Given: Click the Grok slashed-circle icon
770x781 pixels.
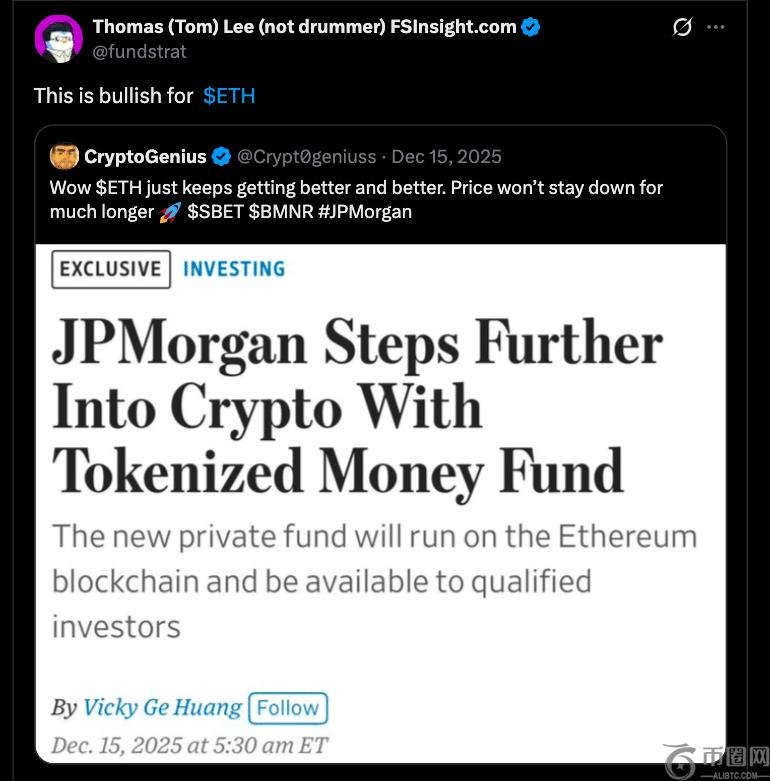Looking at the screenshot, I should (x=682, y=28).
